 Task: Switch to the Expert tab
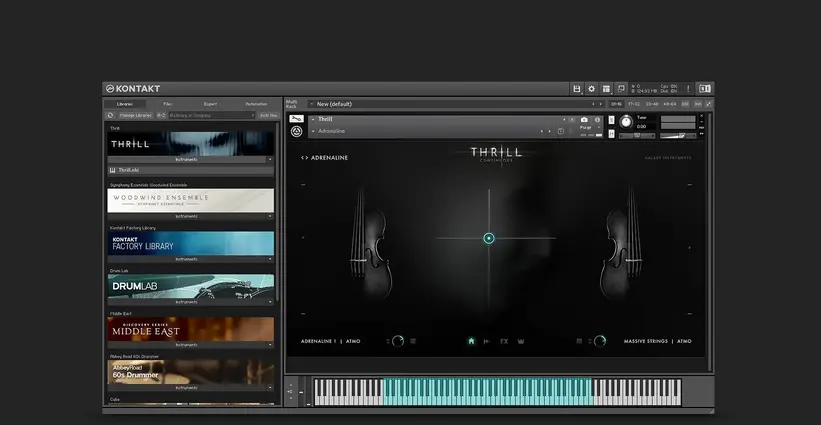click(210, 104)
